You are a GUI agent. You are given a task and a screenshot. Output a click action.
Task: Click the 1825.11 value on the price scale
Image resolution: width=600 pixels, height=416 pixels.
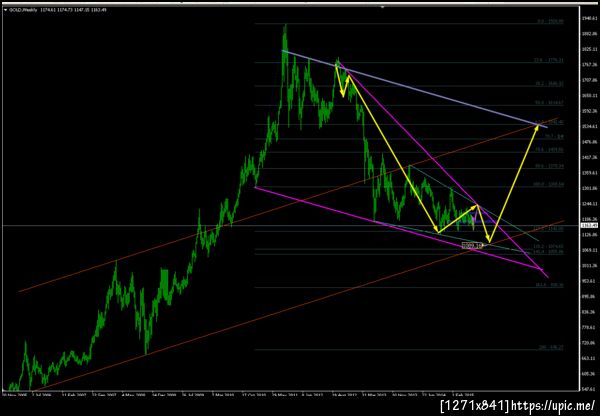[589, 49]
